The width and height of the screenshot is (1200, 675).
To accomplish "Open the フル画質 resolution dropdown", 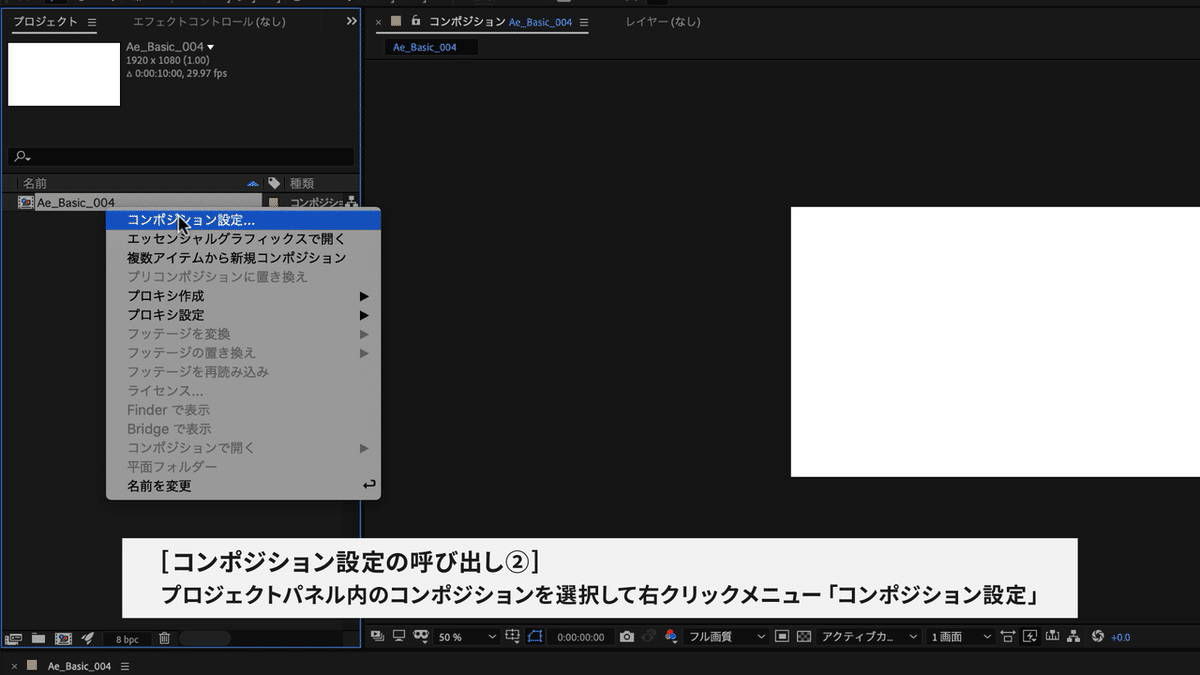I will (726, 637).
